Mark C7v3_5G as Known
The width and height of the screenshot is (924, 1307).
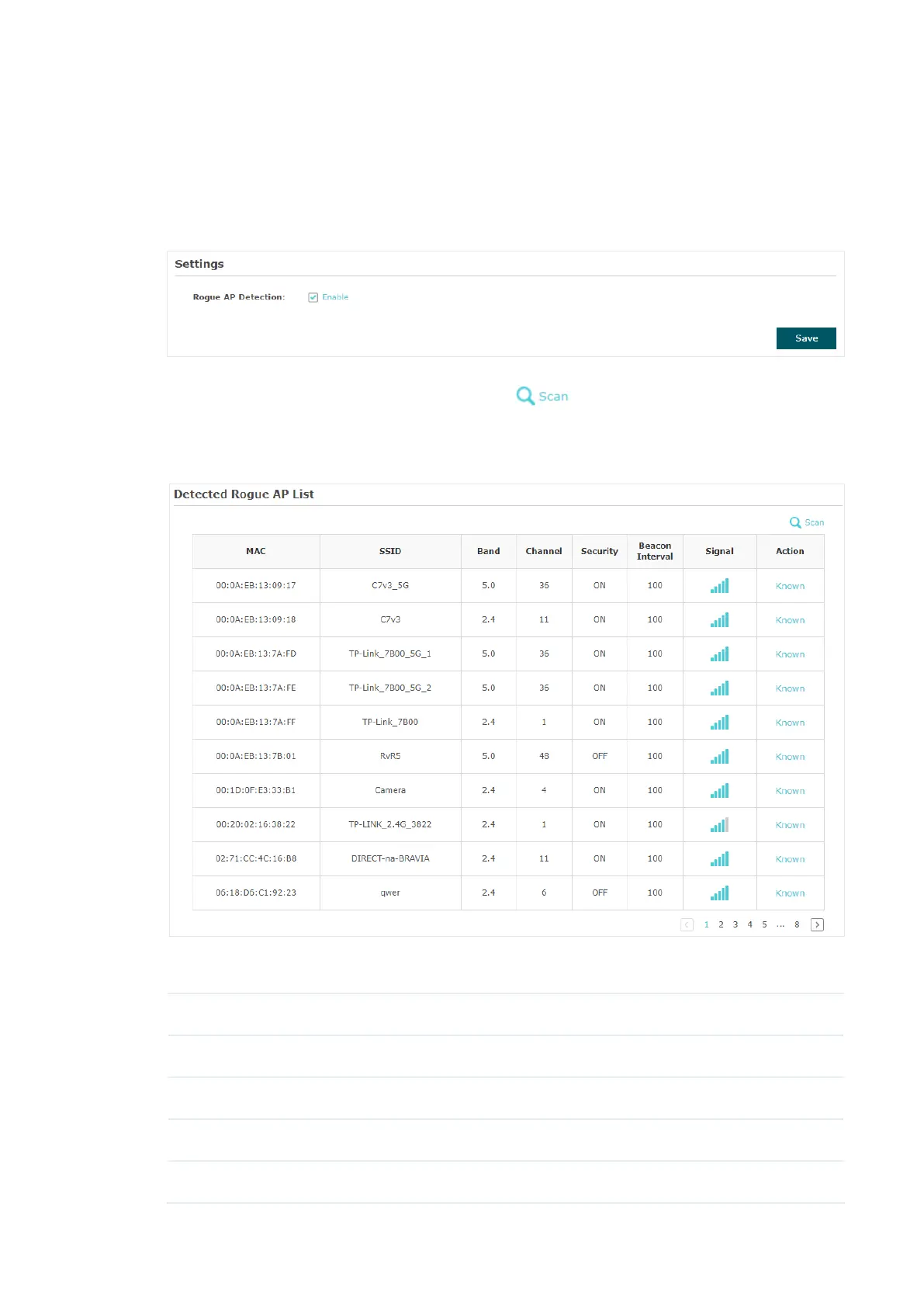pyautogui.click(x=790, y=586)
